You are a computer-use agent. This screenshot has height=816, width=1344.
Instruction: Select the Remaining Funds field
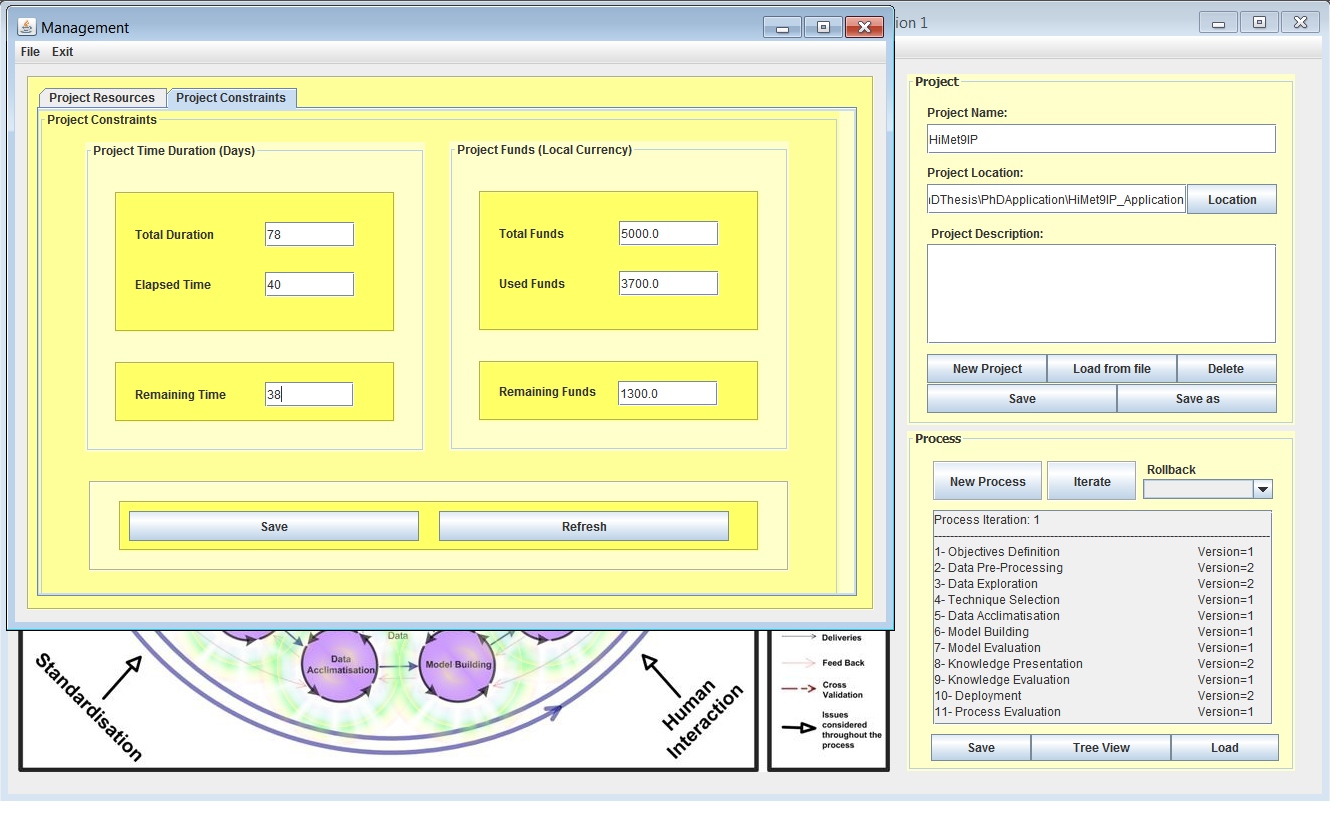(667, 393)
